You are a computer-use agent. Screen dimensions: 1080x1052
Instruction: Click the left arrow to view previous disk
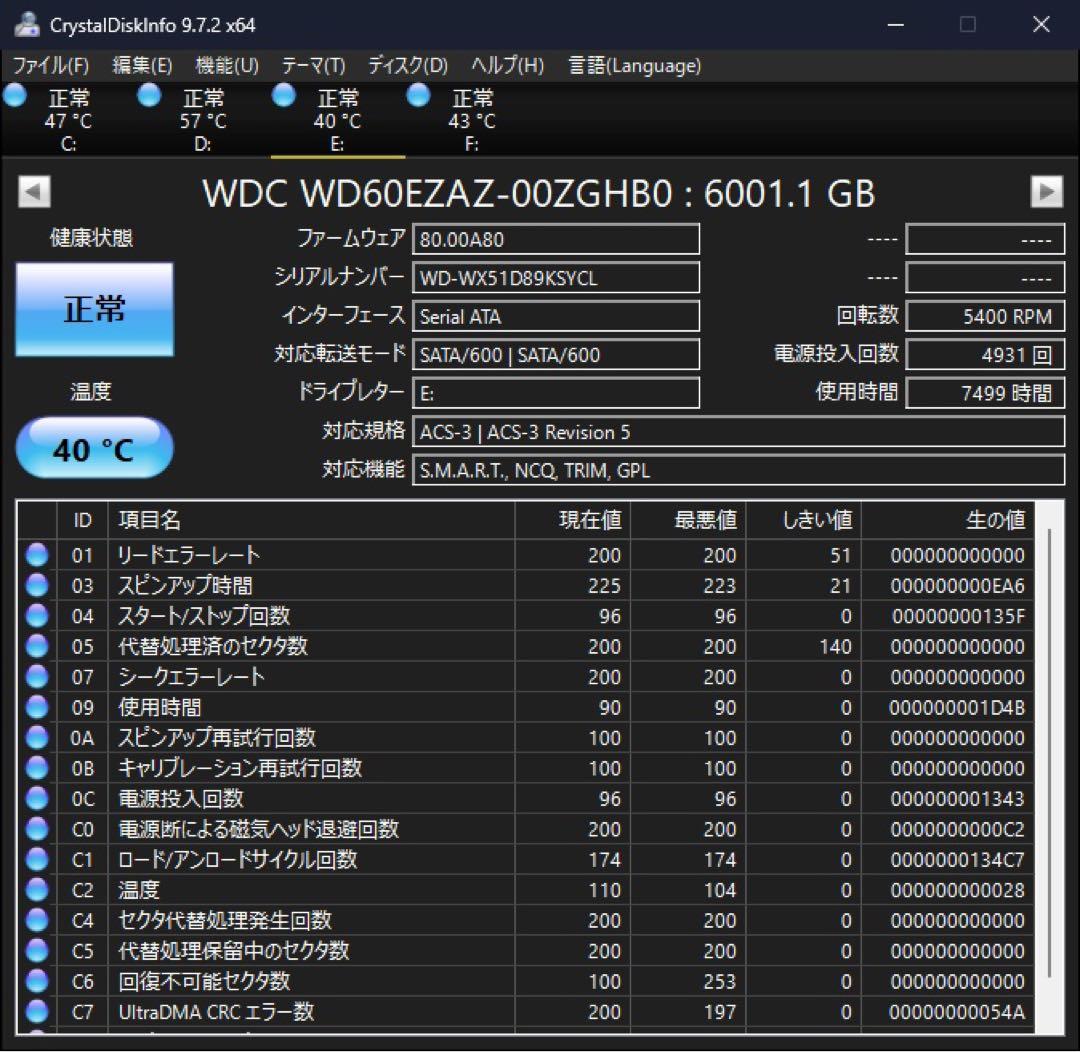point(33,192)
